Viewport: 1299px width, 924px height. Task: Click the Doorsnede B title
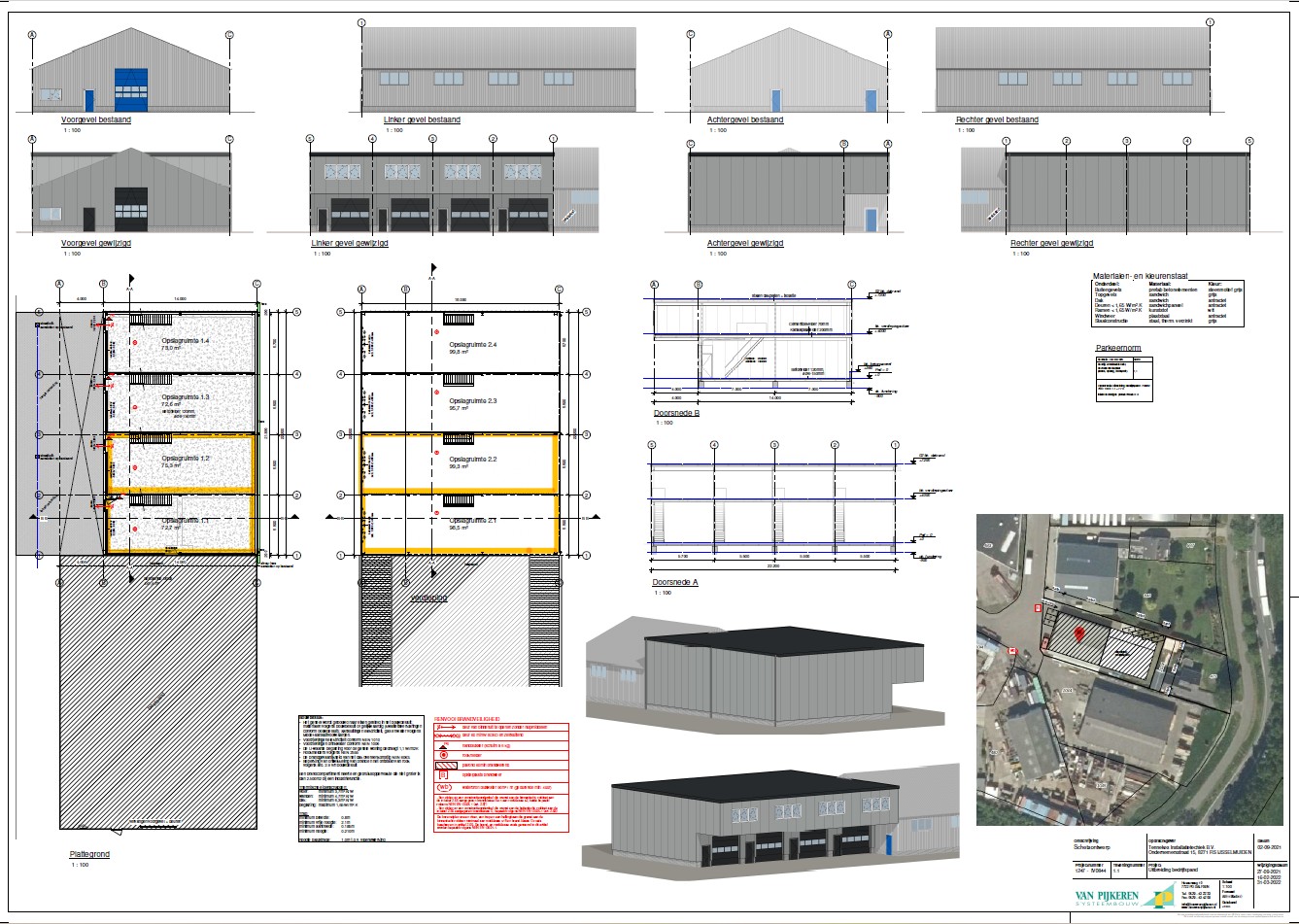[676, 413]
